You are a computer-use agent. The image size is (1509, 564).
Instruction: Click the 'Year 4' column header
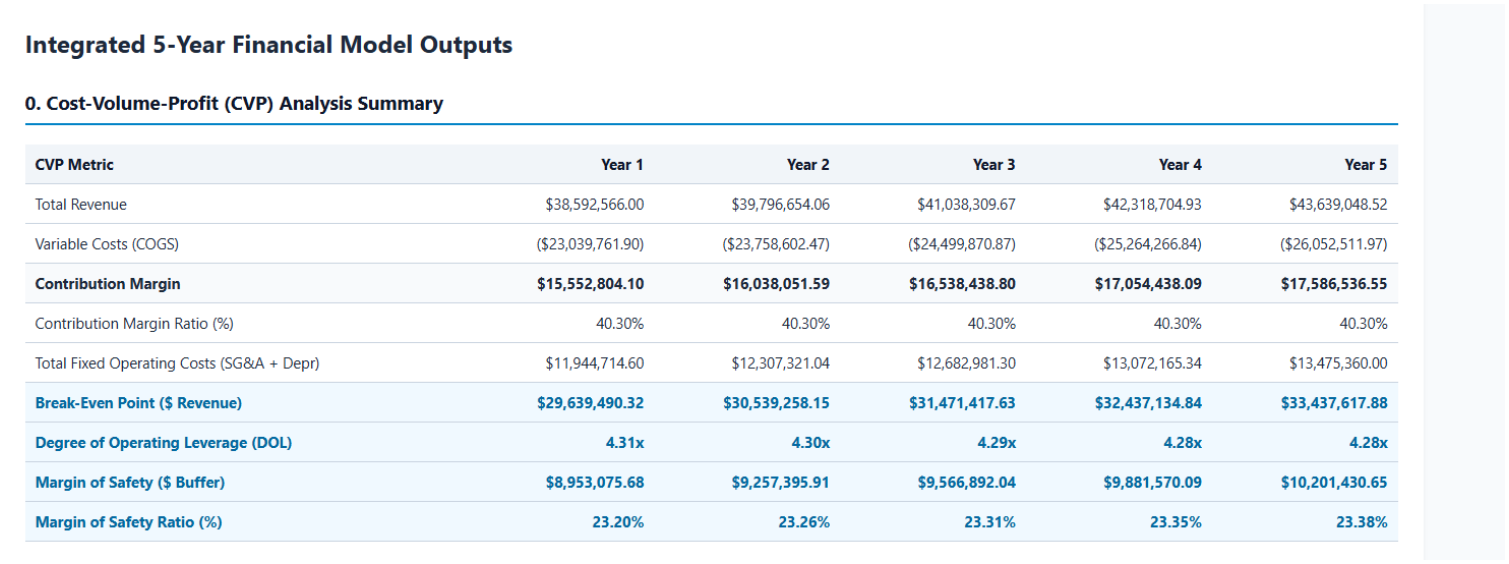[x=1180, y=164]
